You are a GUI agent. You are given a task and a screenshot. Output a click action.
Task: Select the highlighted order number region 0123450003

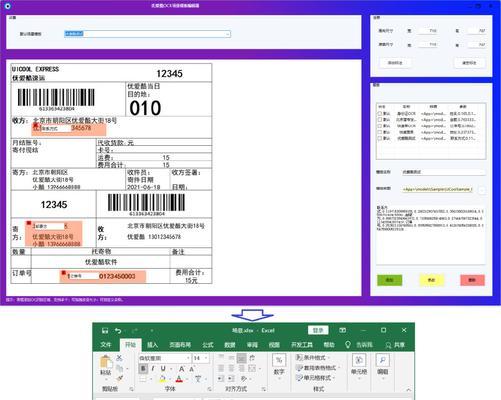point(103,276)
